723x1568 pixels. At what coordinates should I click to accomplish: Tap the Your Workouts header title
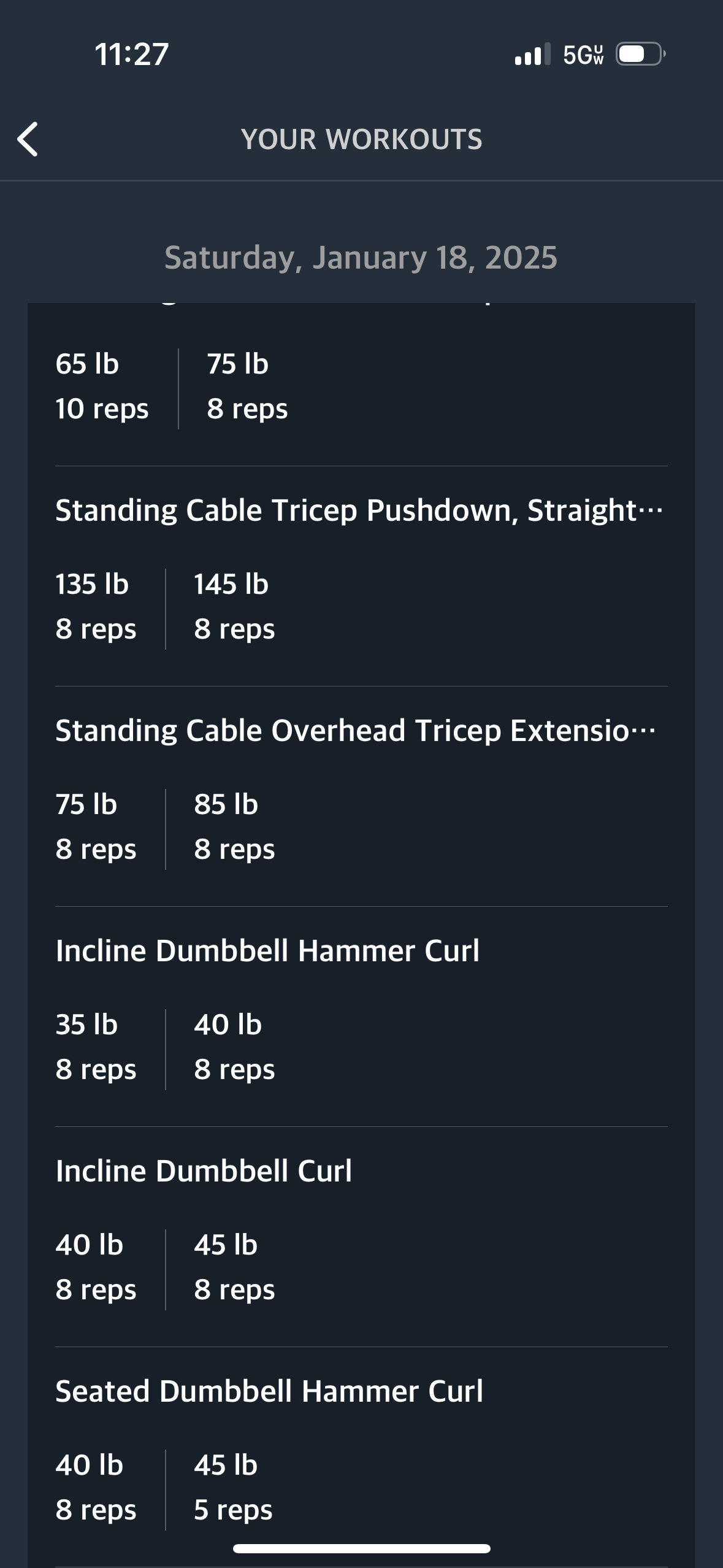tap(361, 139)
